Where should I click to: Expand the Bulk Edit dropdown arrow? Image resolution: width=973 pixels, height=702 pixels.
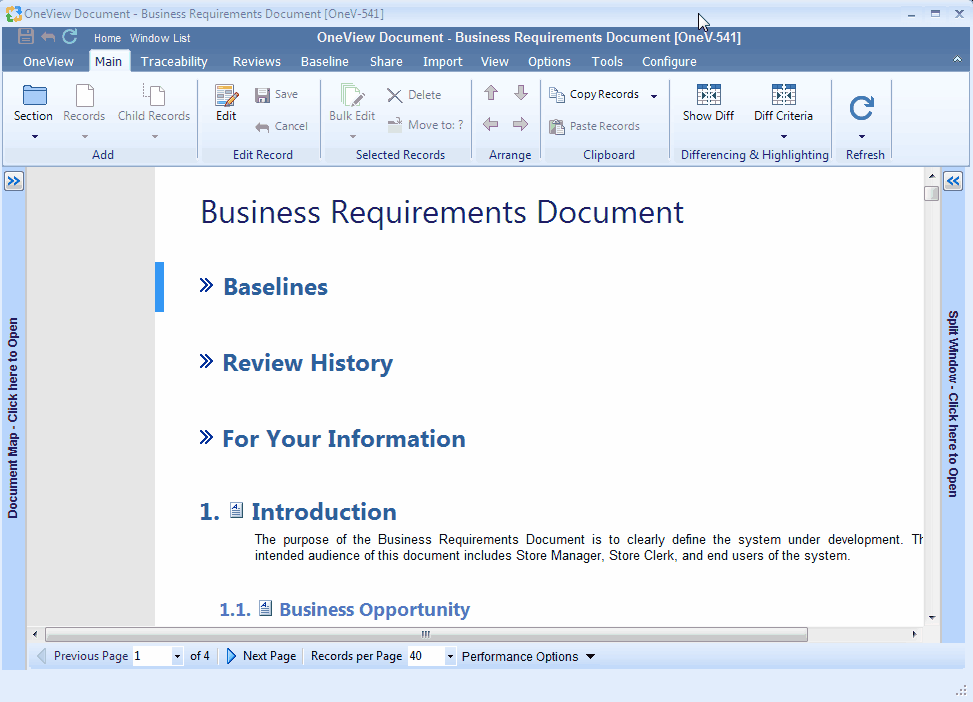[x=352, y=137]
